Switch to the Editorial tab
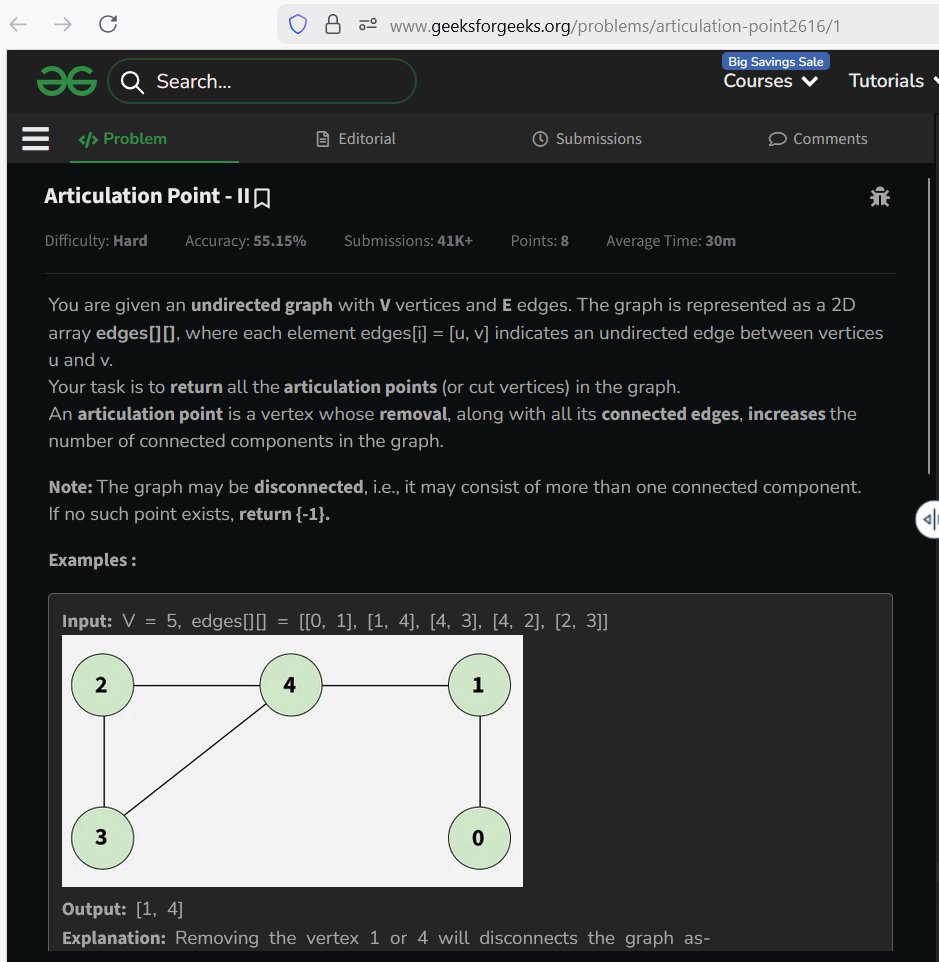Screen dimensions: 939x962 click(356, 139)
